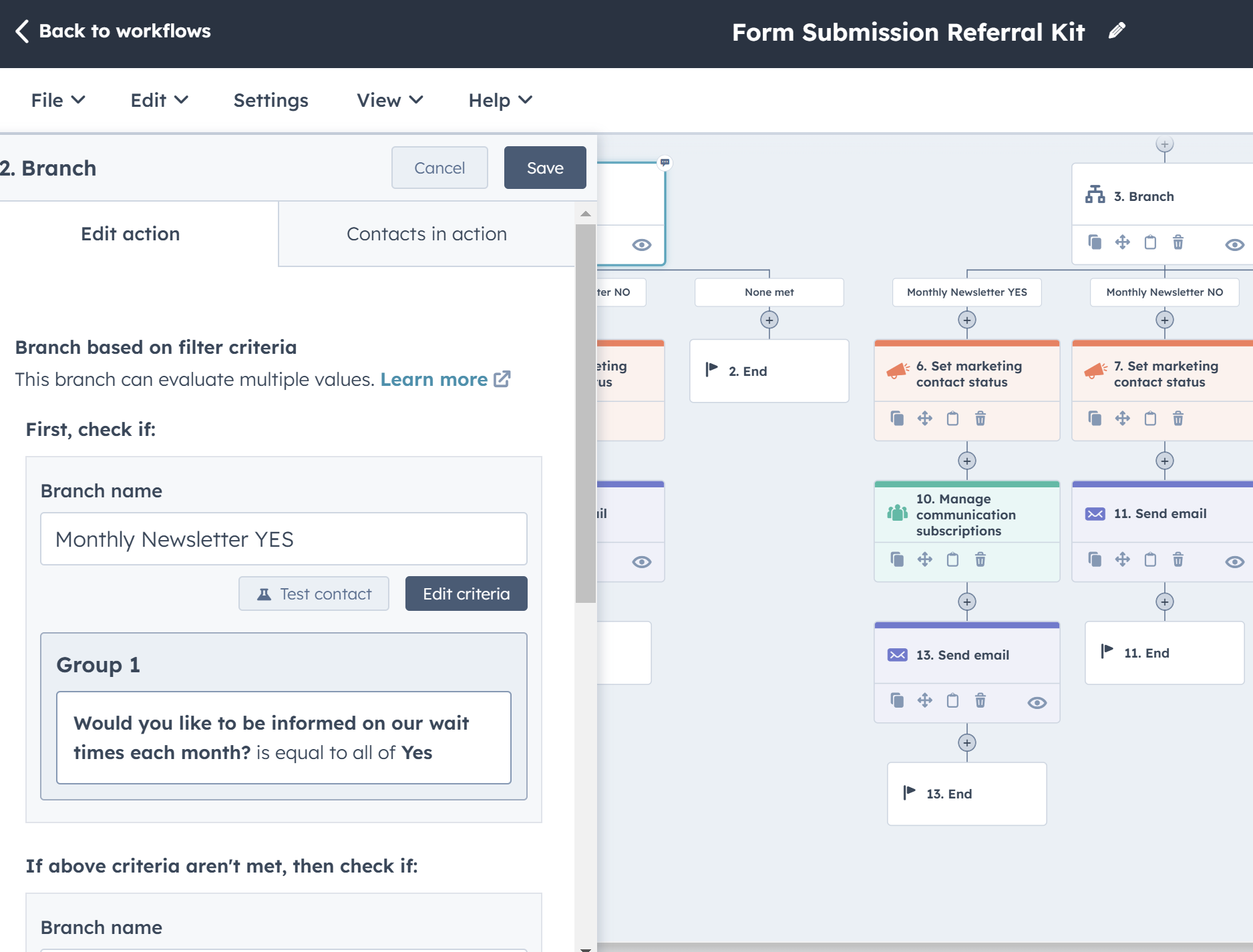Viewport: 1253px width, 952px height.
Task: Click the comment bubble icon on the enrollment card
Action: (x=665, y=163)
